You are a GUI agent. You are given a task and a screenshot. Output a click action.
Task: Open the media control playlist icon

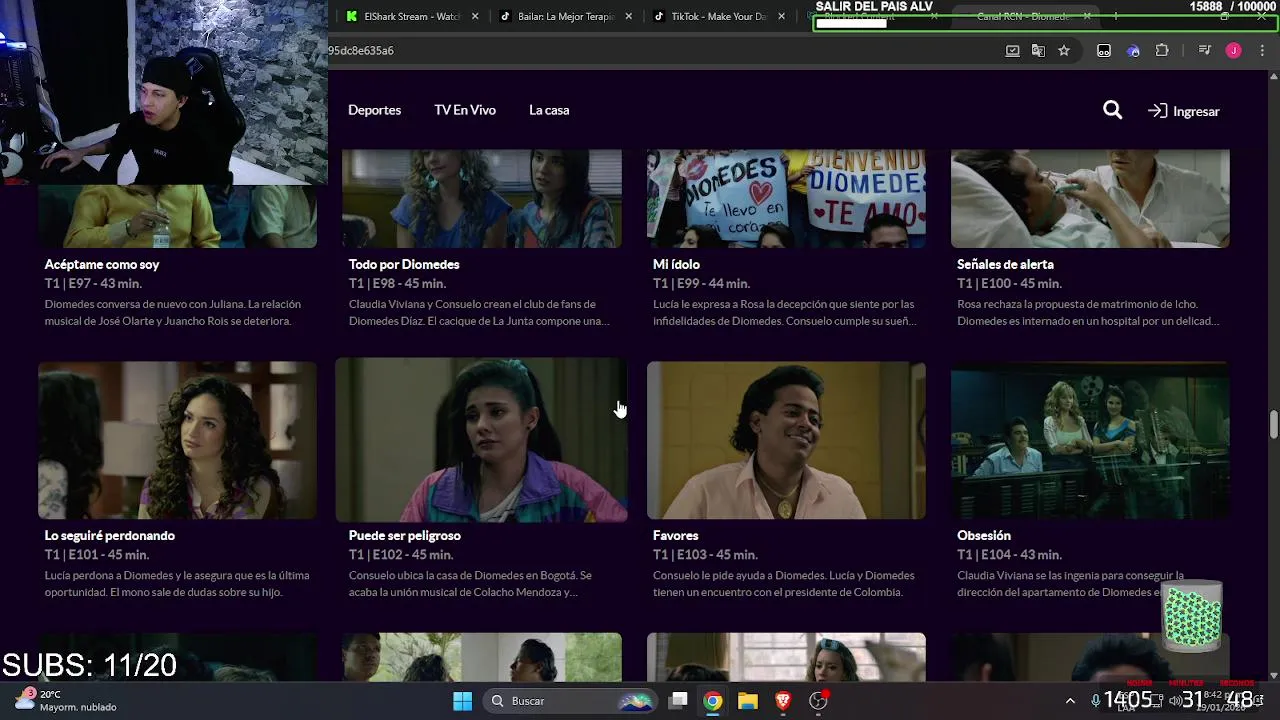coord(1205,50)
